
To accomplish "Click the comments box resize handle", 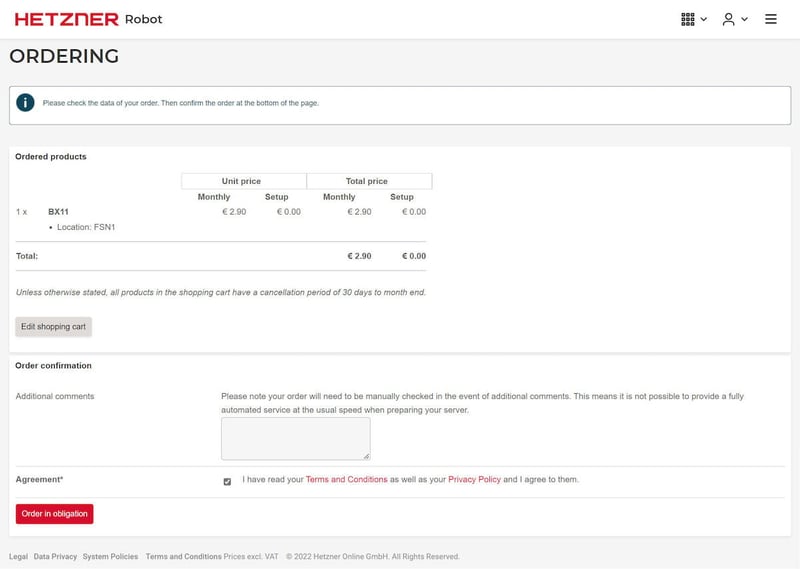I will [x=366, y=456].
